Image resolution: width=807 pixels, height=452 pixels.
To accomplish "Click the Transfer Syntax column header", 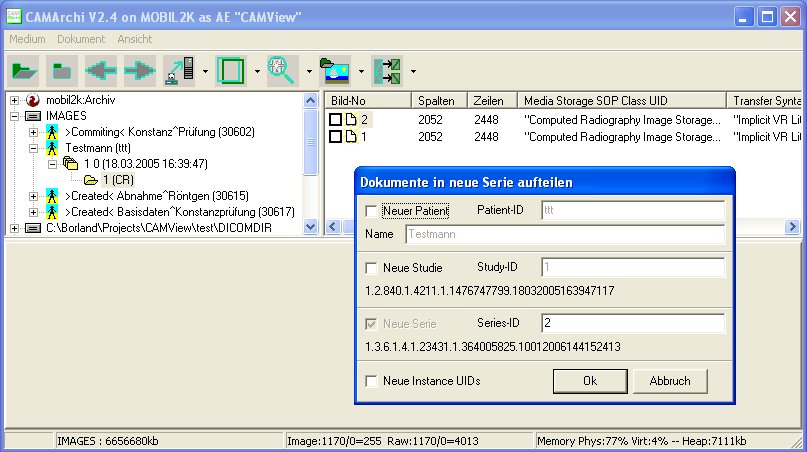I will tap(766, 100).
